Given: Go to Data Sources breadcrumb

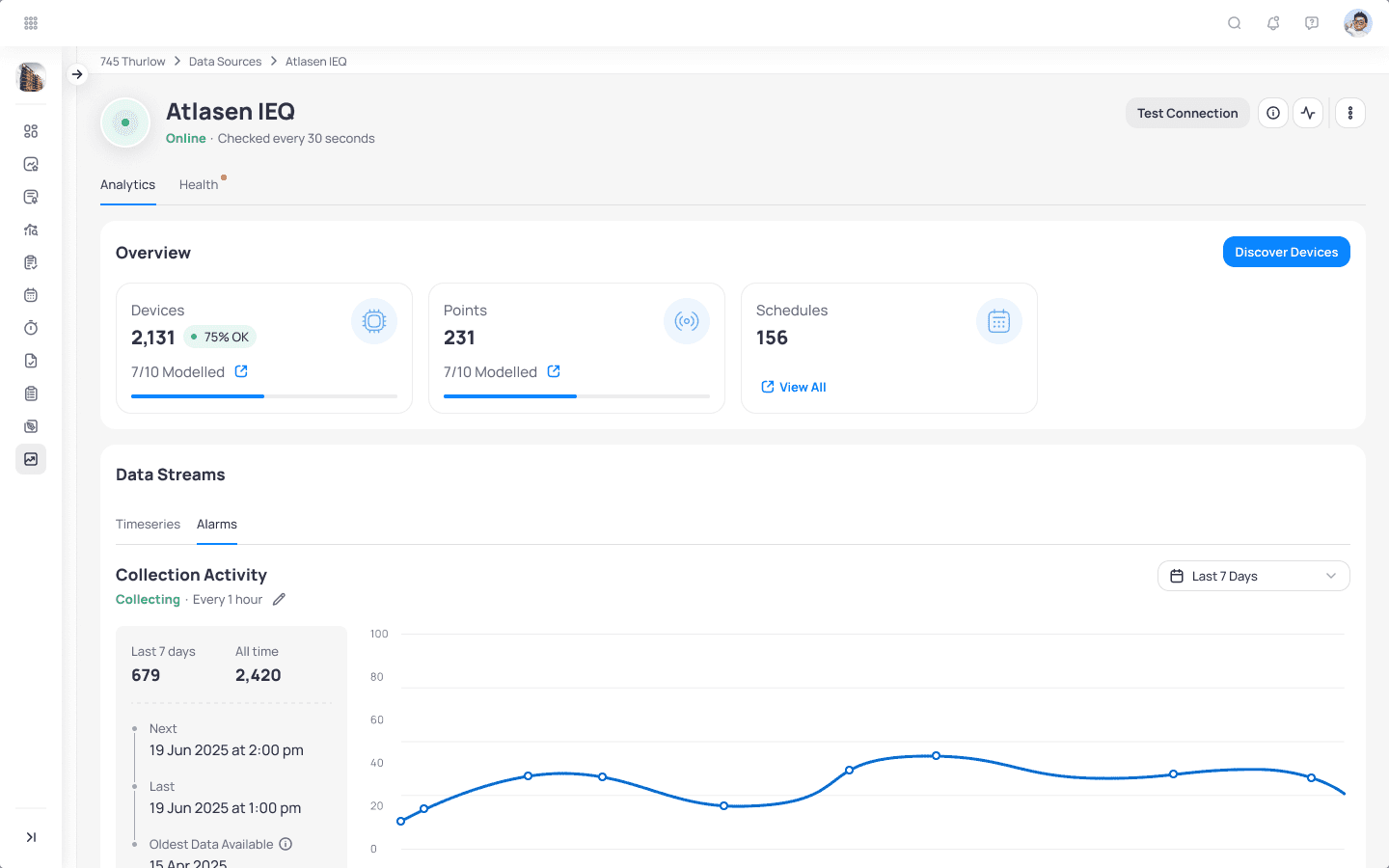Looking at the screenshot, I should (x=225, y=61).
